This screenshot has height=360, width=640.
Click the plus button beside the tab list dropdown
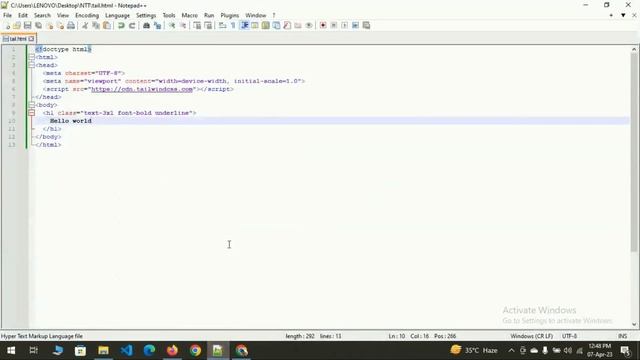[611, 15]
